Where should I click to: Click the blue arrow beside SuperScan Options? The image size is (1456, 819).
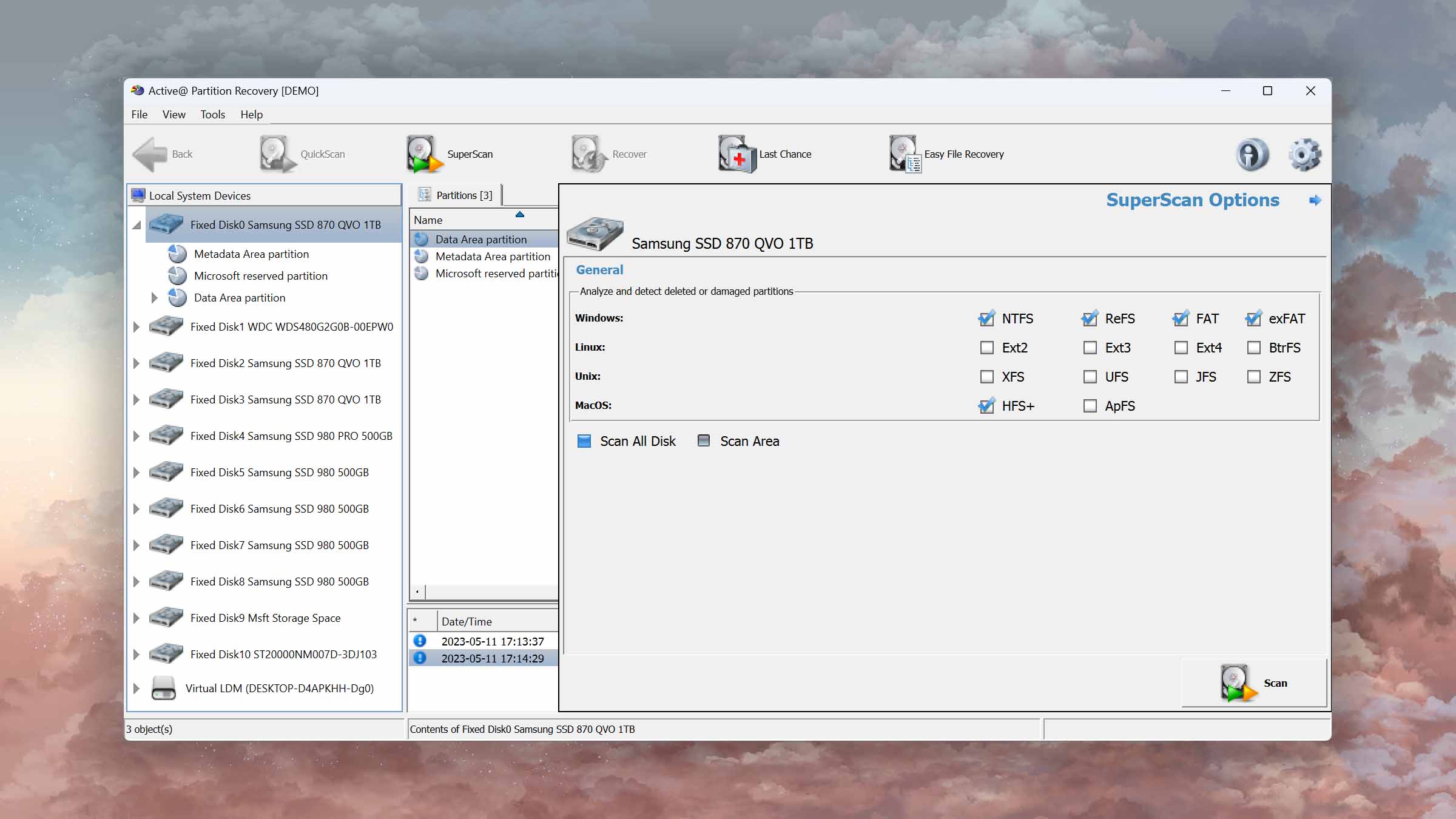pyautogui.click(x=1315, y=200)
